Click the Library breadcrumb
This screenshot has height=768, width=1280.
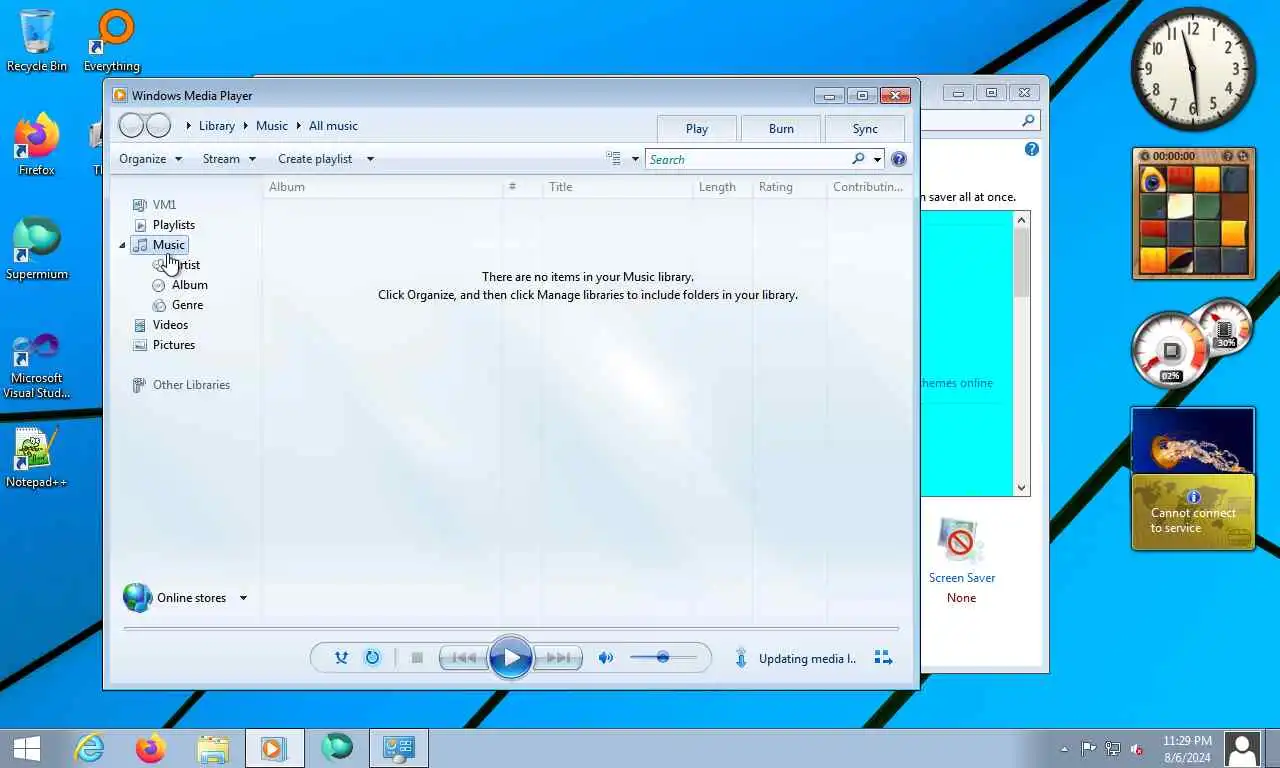click(216, 126)
